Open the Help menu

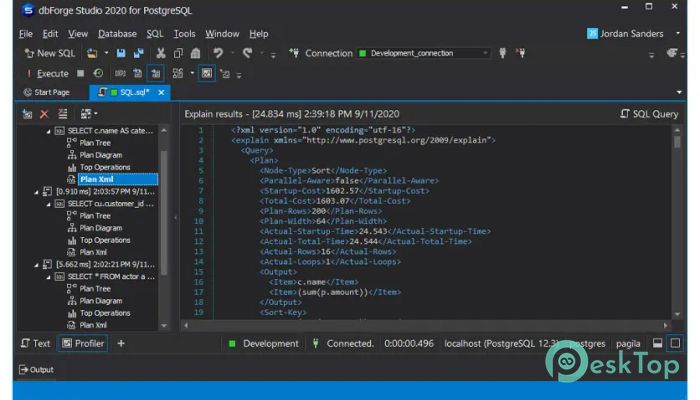coord(258,34)
